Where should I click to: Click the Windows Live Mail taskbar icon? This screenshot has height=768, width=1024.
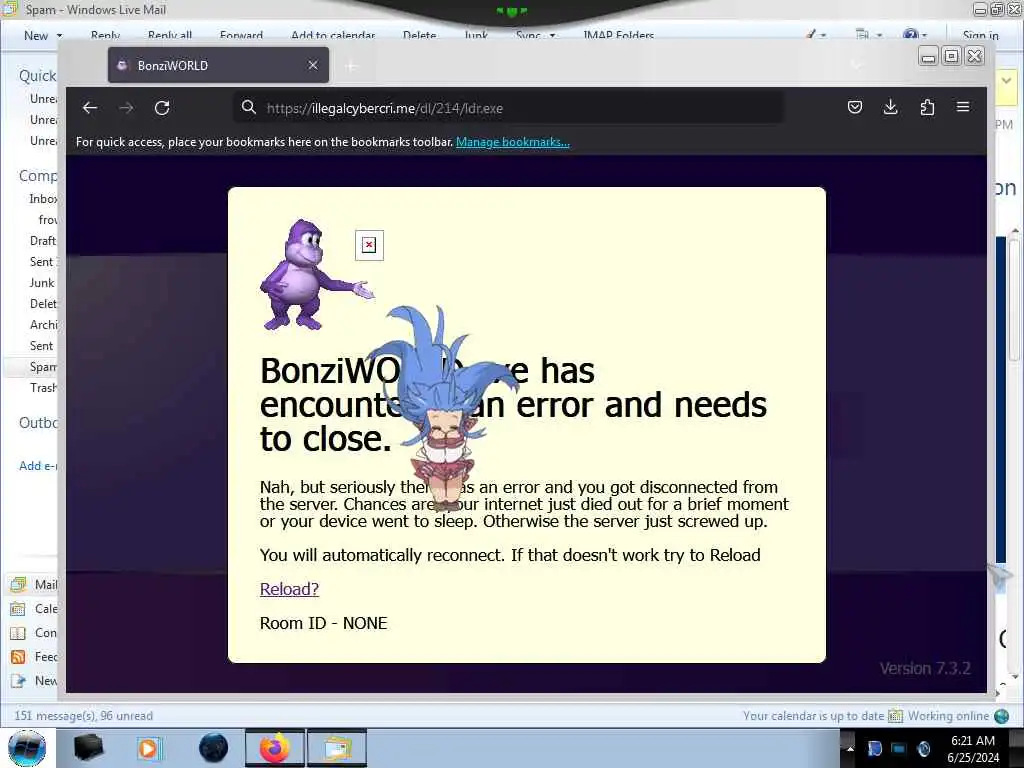click(x=337, y=748)
